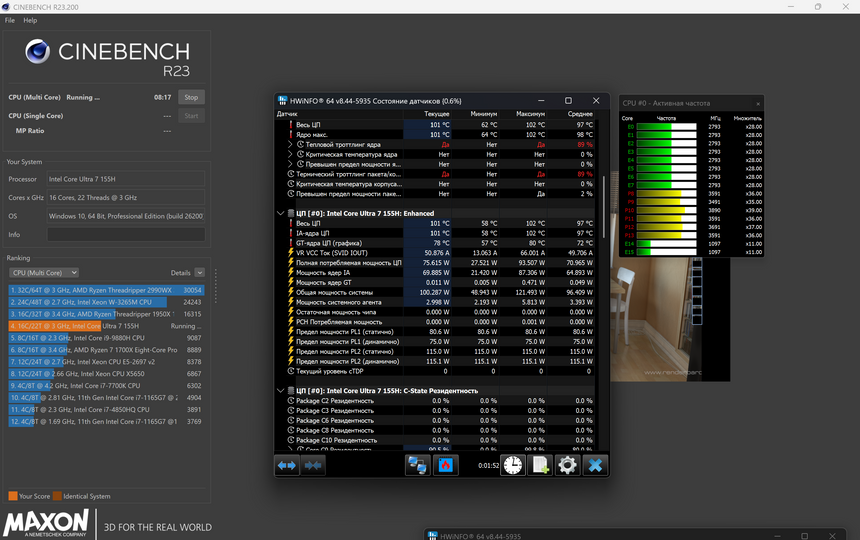Click the Среднее column header in HWiNFO
Image resolution: width=860 pixels, height=540 pixels.
580,114
